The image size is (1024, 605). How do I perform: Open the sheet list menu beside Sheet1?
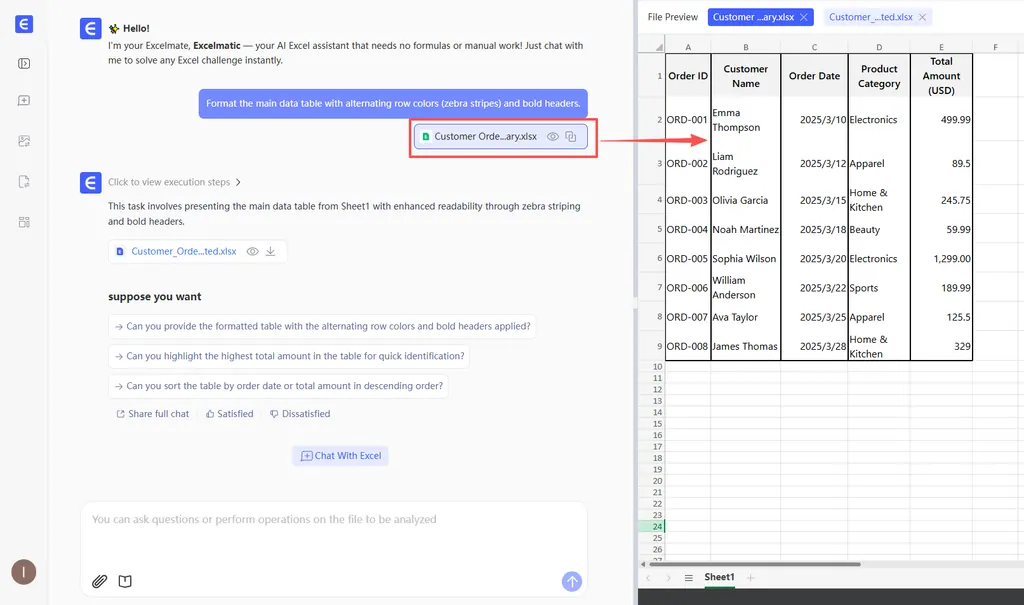coord(688,578)
